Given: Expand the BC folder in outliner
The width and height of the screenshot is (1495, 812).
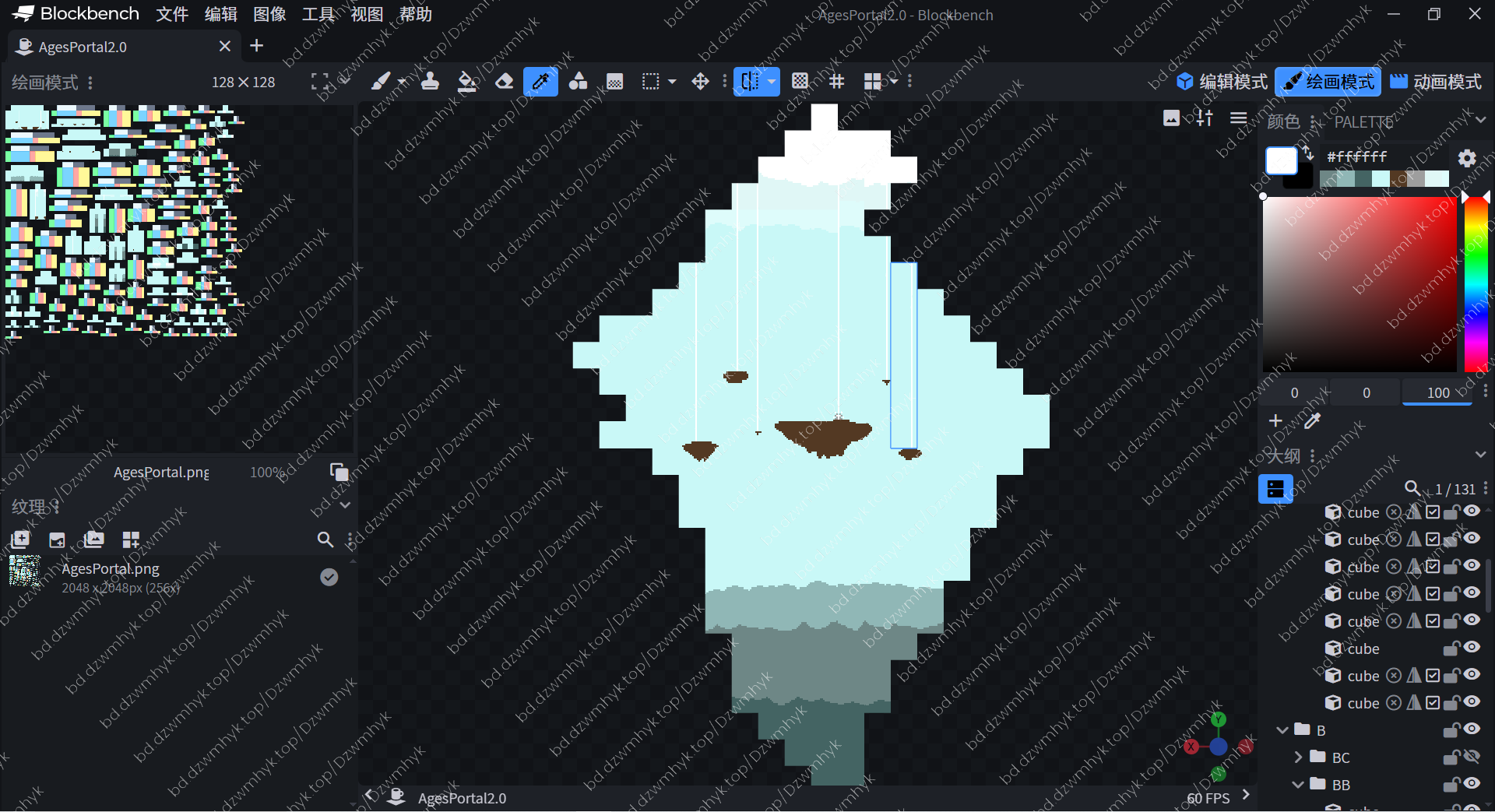Looking at the screenshot, I should coord(1298,757).
